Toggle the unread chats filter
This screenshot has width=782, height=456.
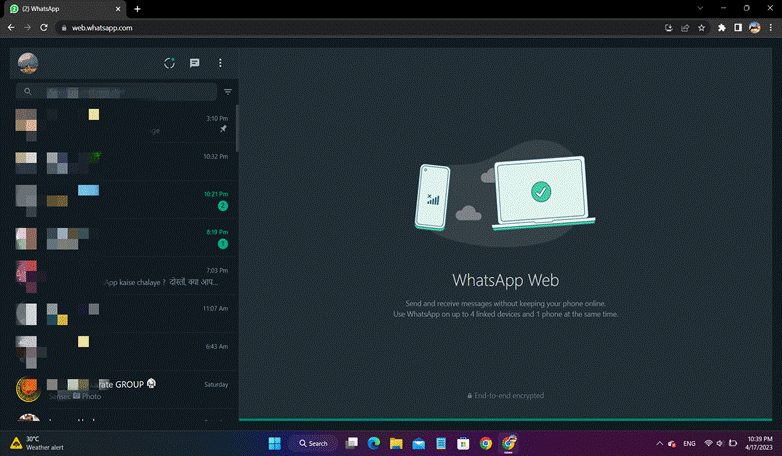[228, 92]
